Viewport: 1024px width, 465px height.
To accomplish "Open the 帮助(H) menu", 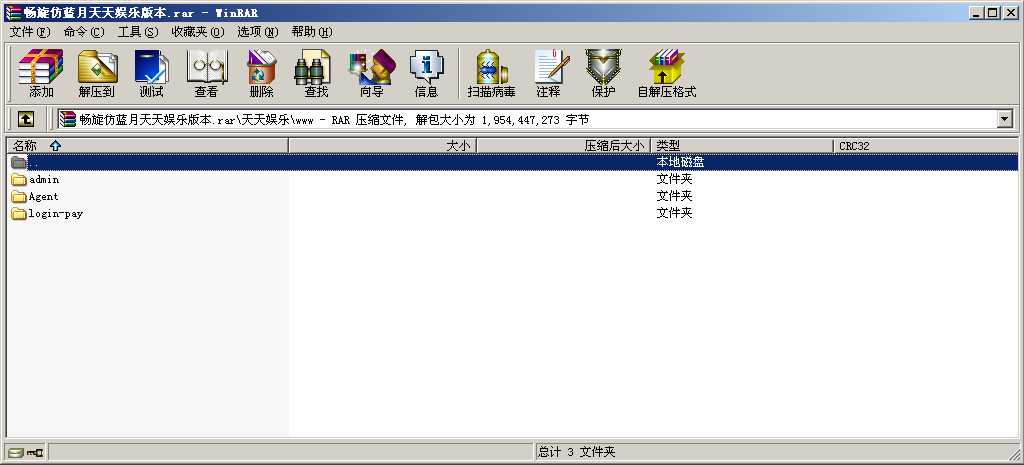I will coord(312,32).
